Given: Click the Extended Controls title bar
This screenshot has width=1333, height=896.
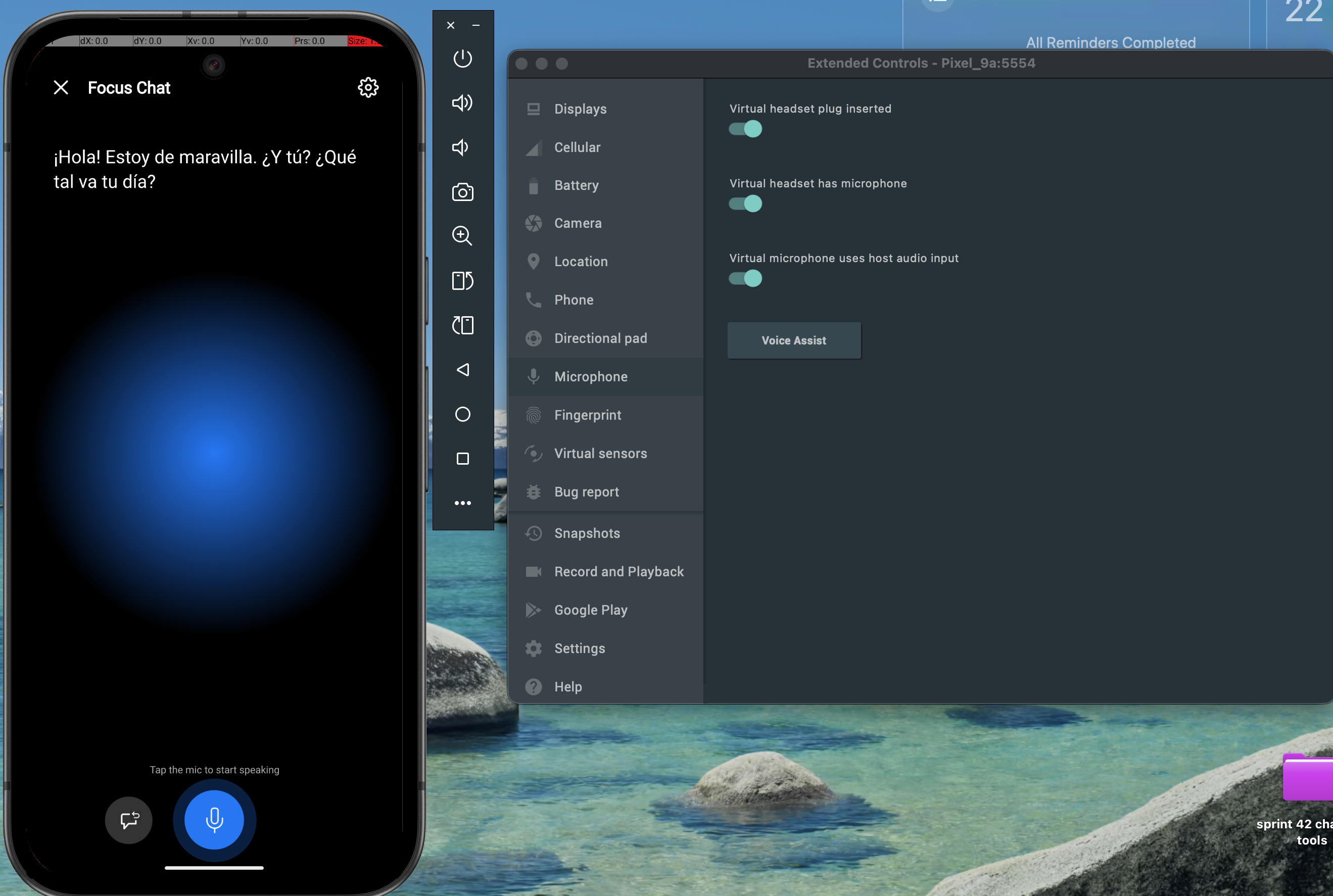Looking at the screenshot, I should pos(921,64).
